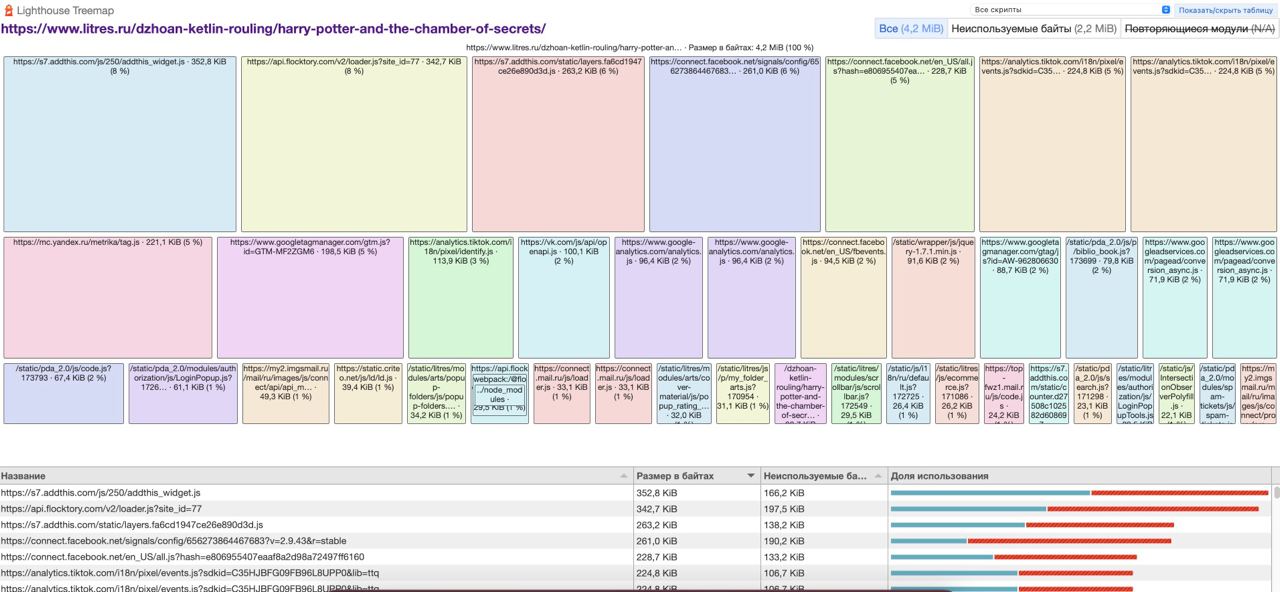Select cover-material popup_rating 32,0 KiB tile
The height and width of the screenshot is (592, 1280).
(684, 393)
